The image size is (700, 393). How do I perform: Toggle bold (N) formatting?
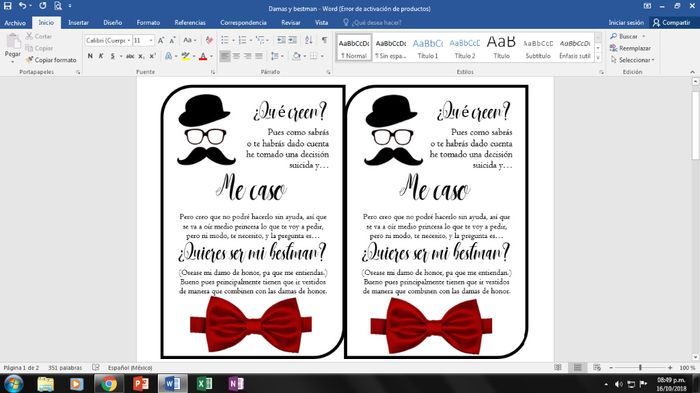[90, 56]
